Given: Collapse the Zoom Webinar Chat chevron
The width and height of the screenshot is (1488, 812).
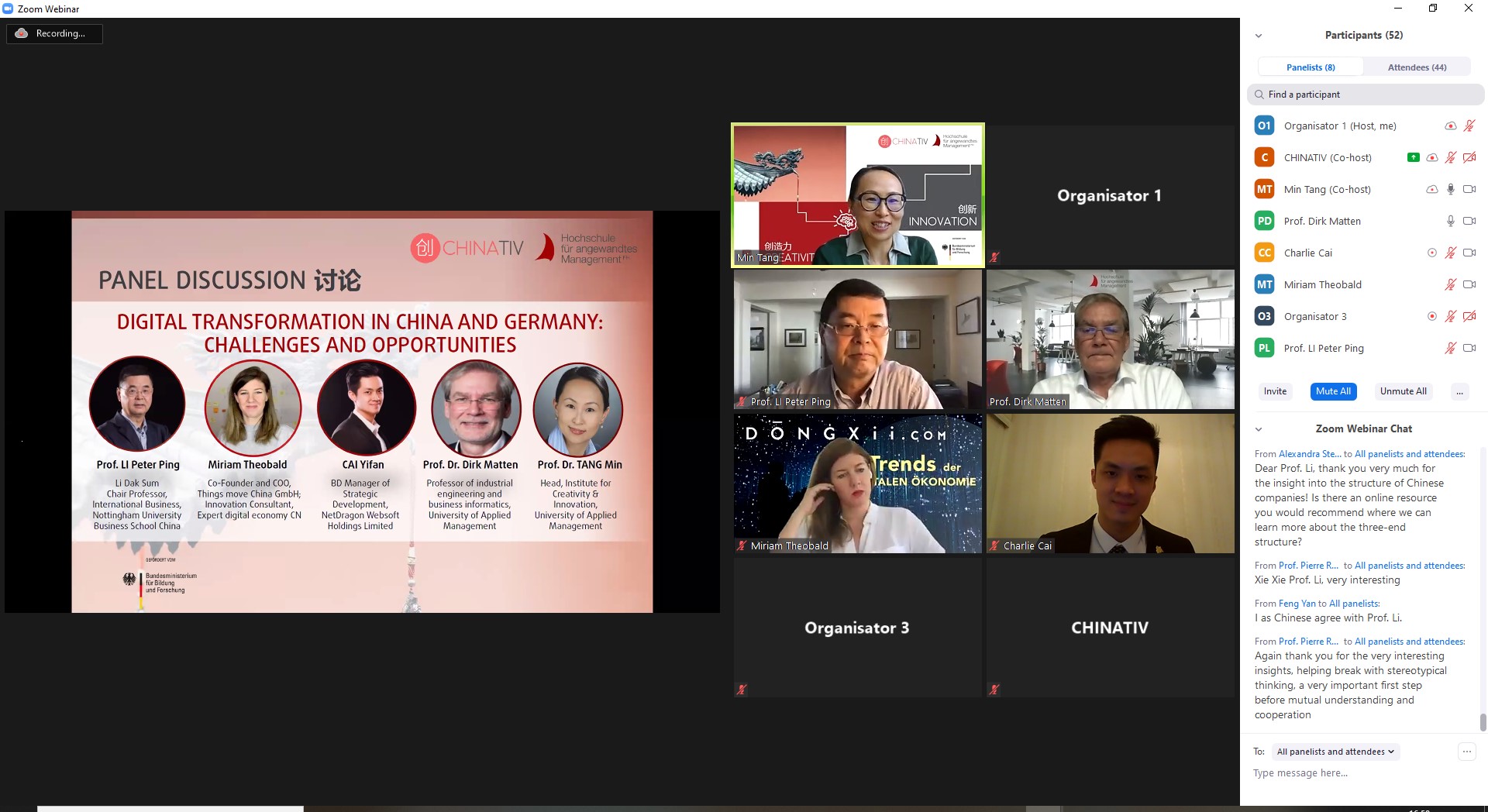Looking at the screenshot, I should coord(1259,429).
